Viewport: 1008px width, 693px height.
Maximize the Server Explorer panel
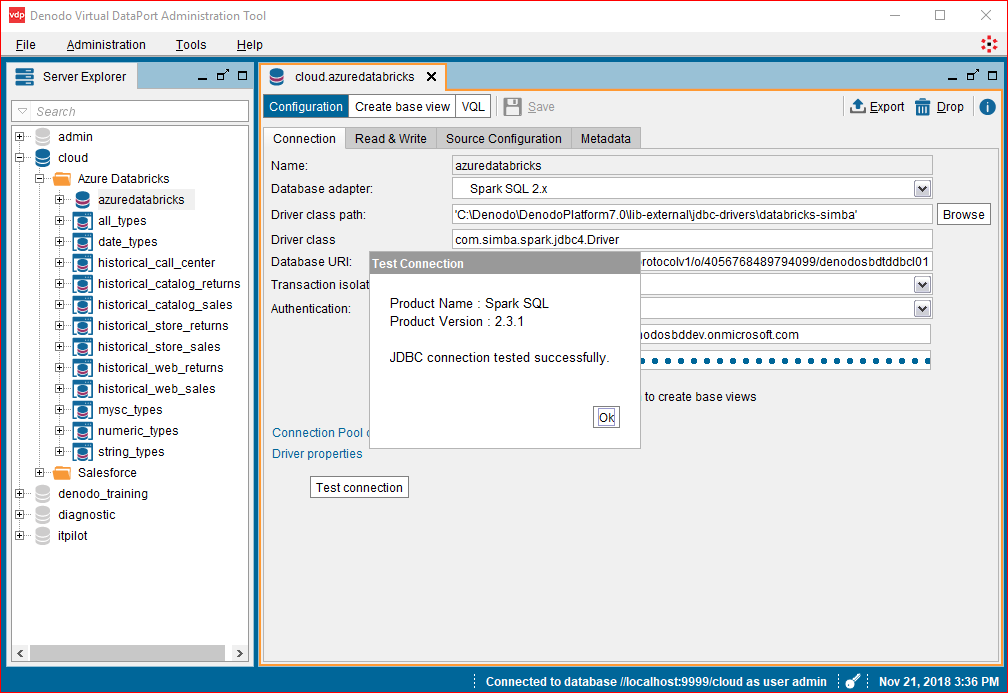coord(242,76)
